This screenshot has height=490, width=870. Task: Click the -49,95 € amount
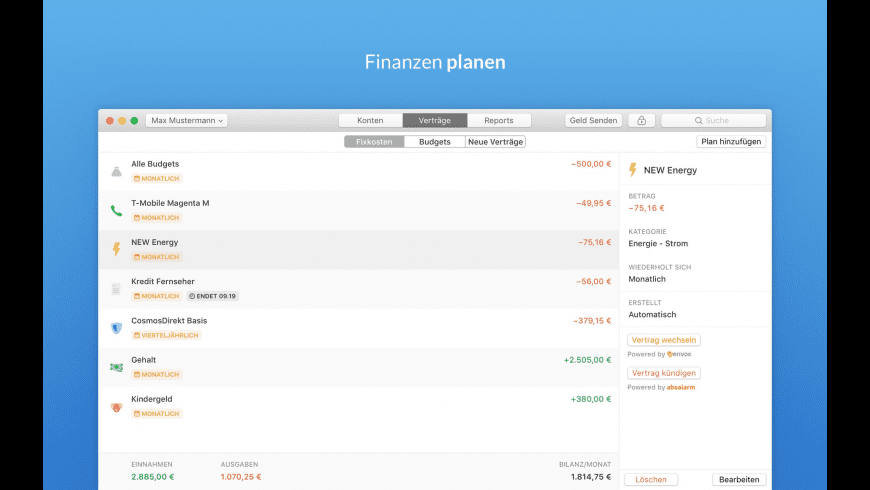tap(593, 203)
